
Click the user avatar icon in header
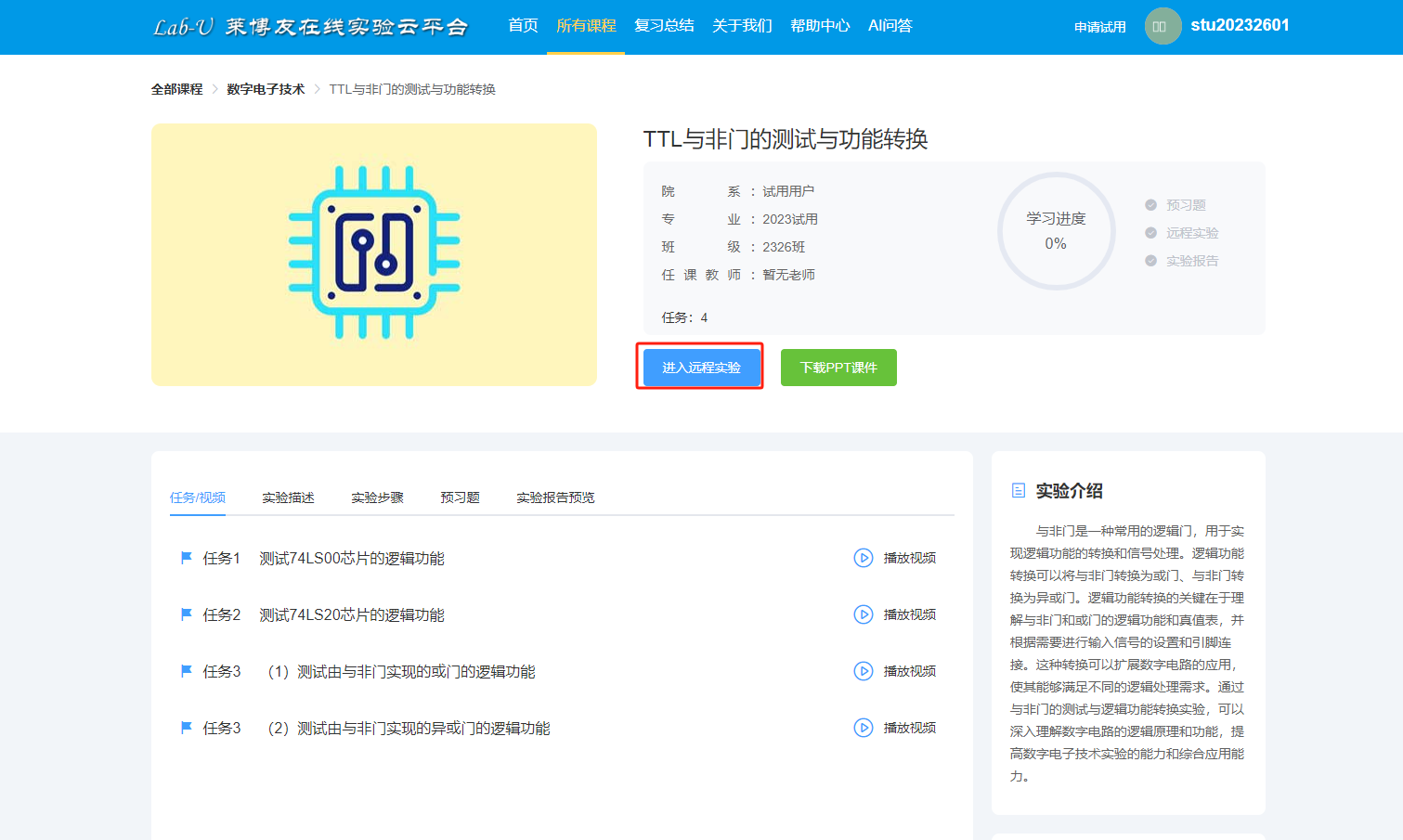coord(1163,26)
